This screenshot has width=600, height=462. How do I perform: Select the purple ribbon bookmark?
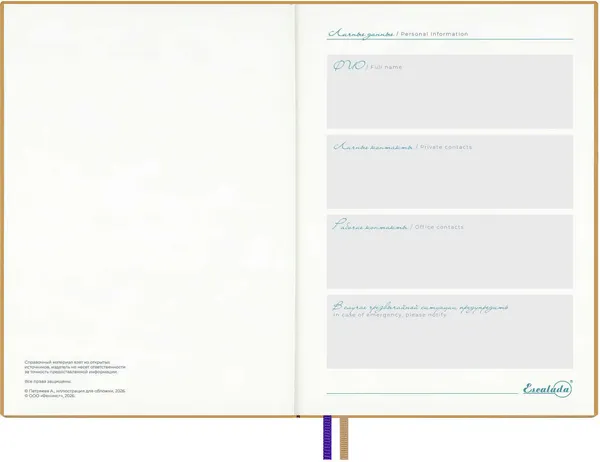[x=327, y=437]
